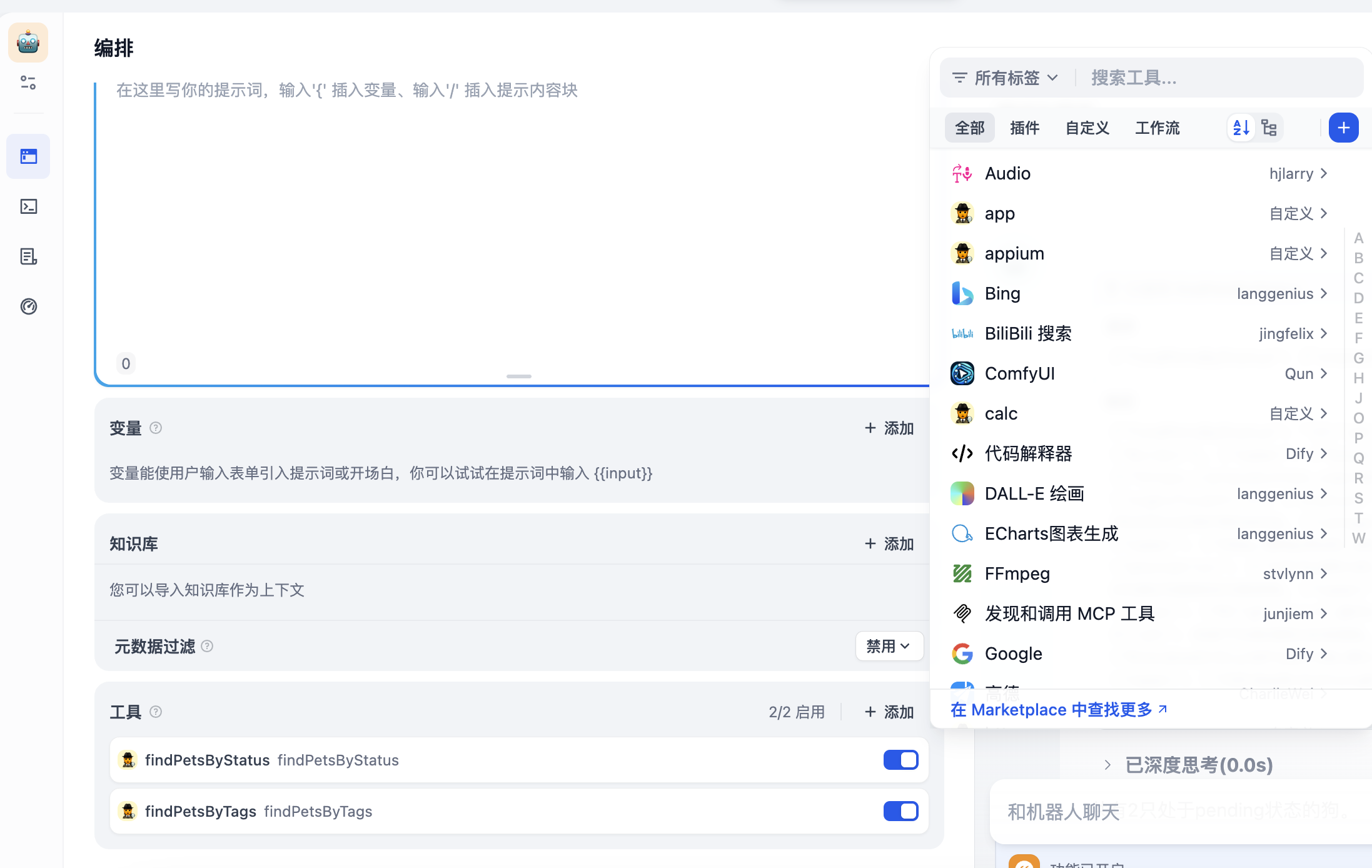Select the 插件 tab in tool picker
The width and height of the screenshot is (1372, 868).
click(1024, 128)
